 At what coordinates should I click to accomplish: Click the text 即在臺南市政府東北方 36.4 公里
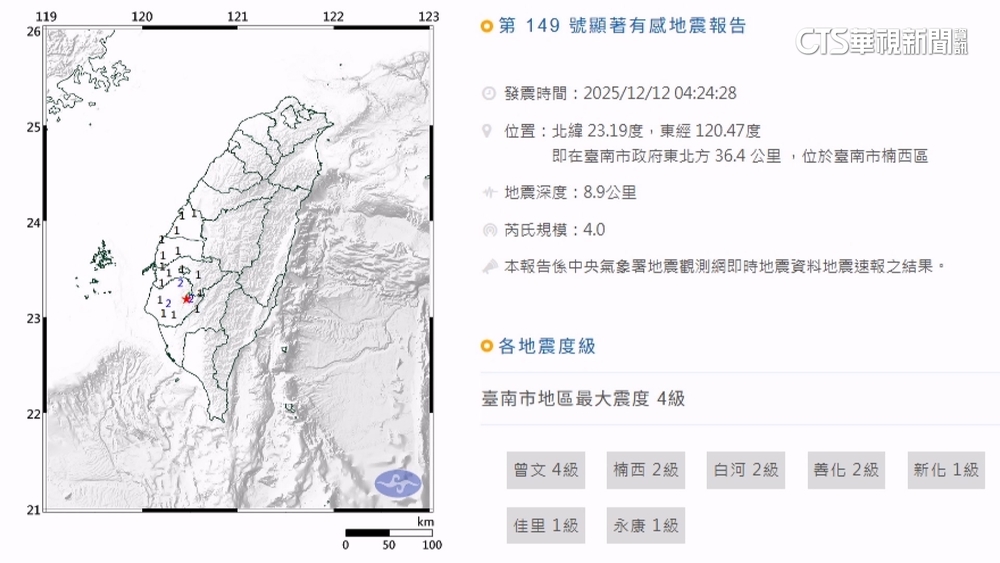pos(666,156)
